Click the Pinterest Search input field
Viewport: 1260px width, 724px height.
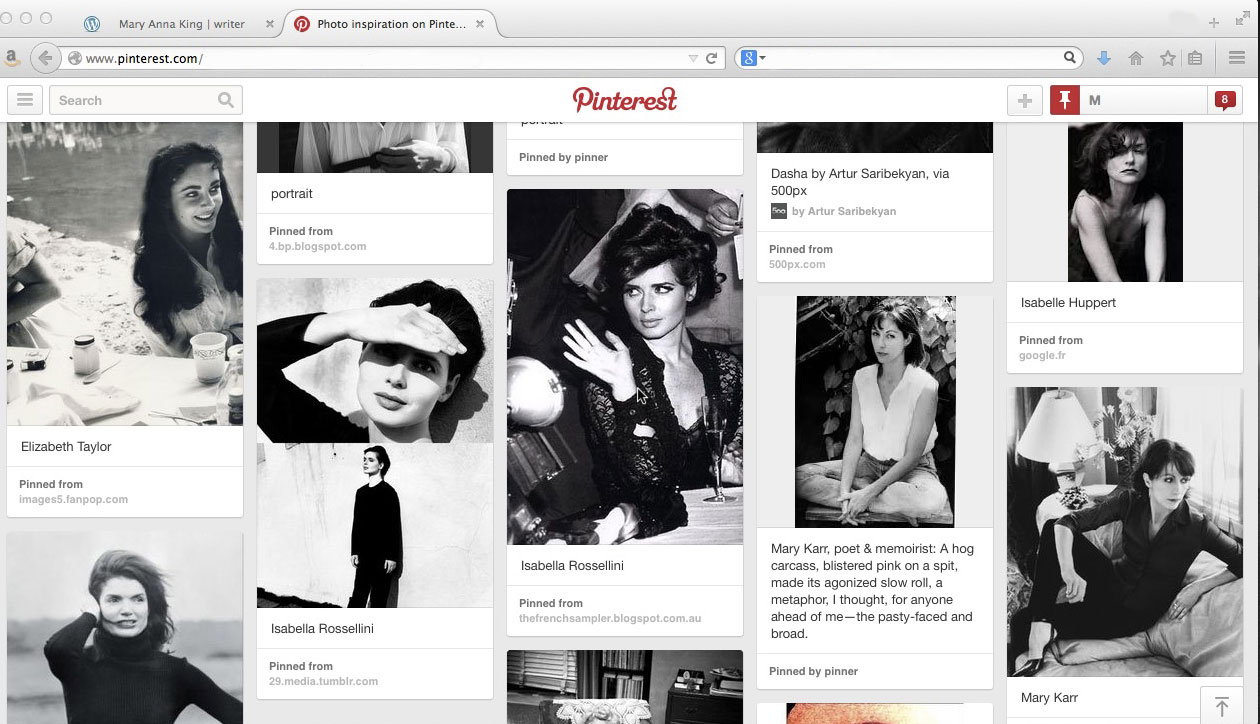tap(136, 100)
